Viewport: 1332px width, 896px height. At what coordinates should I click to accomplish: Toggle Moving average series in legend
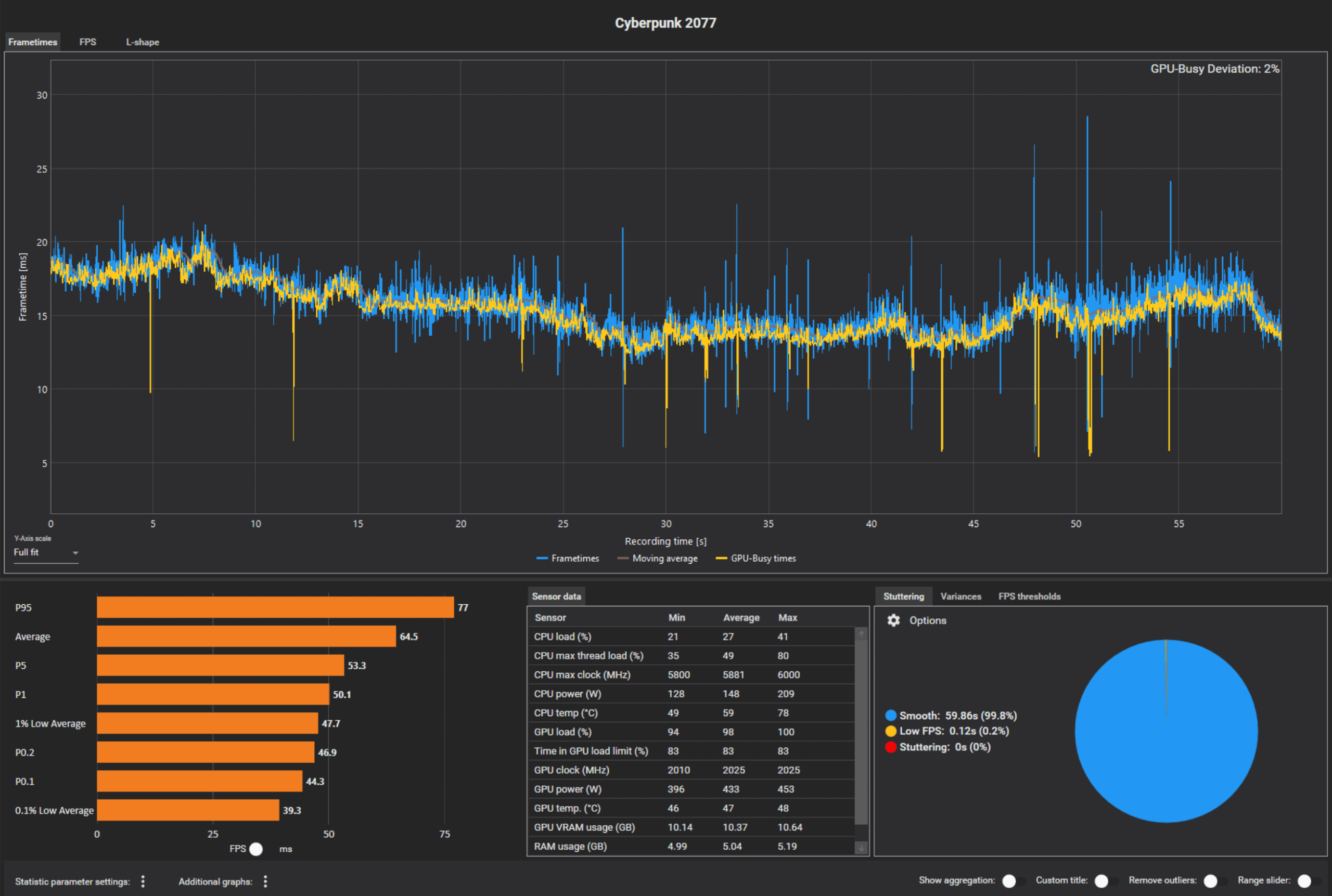pyautogui.click(x=658, y=559)
